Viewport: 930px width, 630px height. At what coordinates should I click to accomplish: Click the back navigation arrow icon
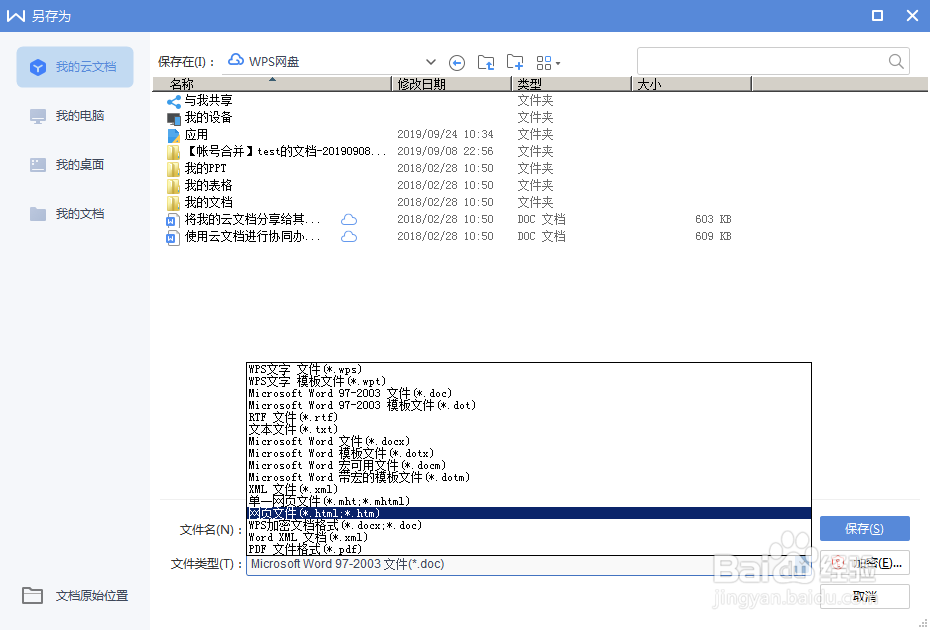coord(457,62)
